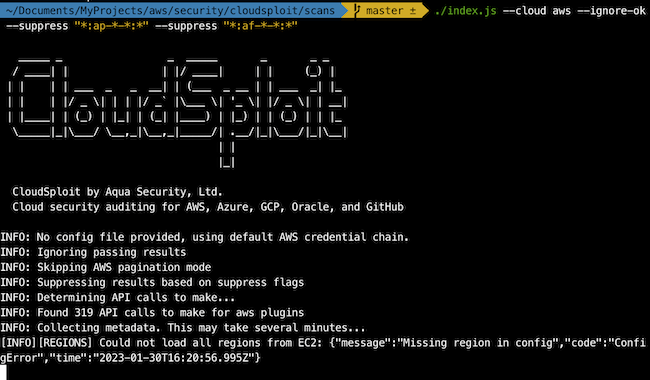Click the git branch icon in prompt

(x=357, y=10)
